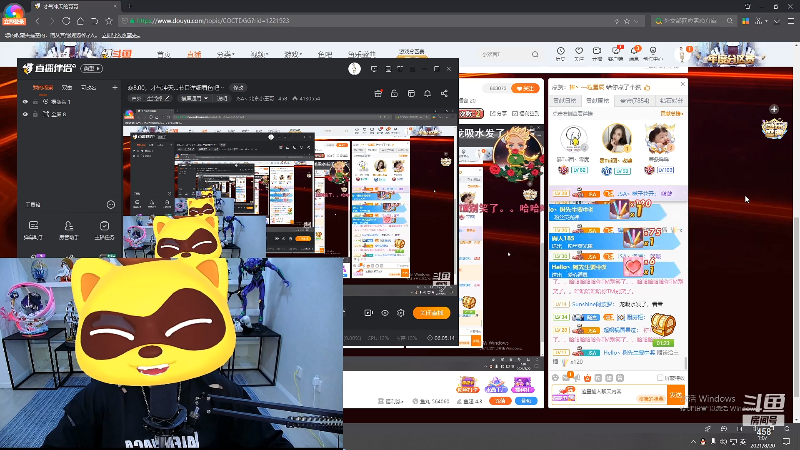The width and height of the screenshot is (800, 450).
Task: Enable the checkbox at chat toolbar right
Action: [x=660, y=378]
